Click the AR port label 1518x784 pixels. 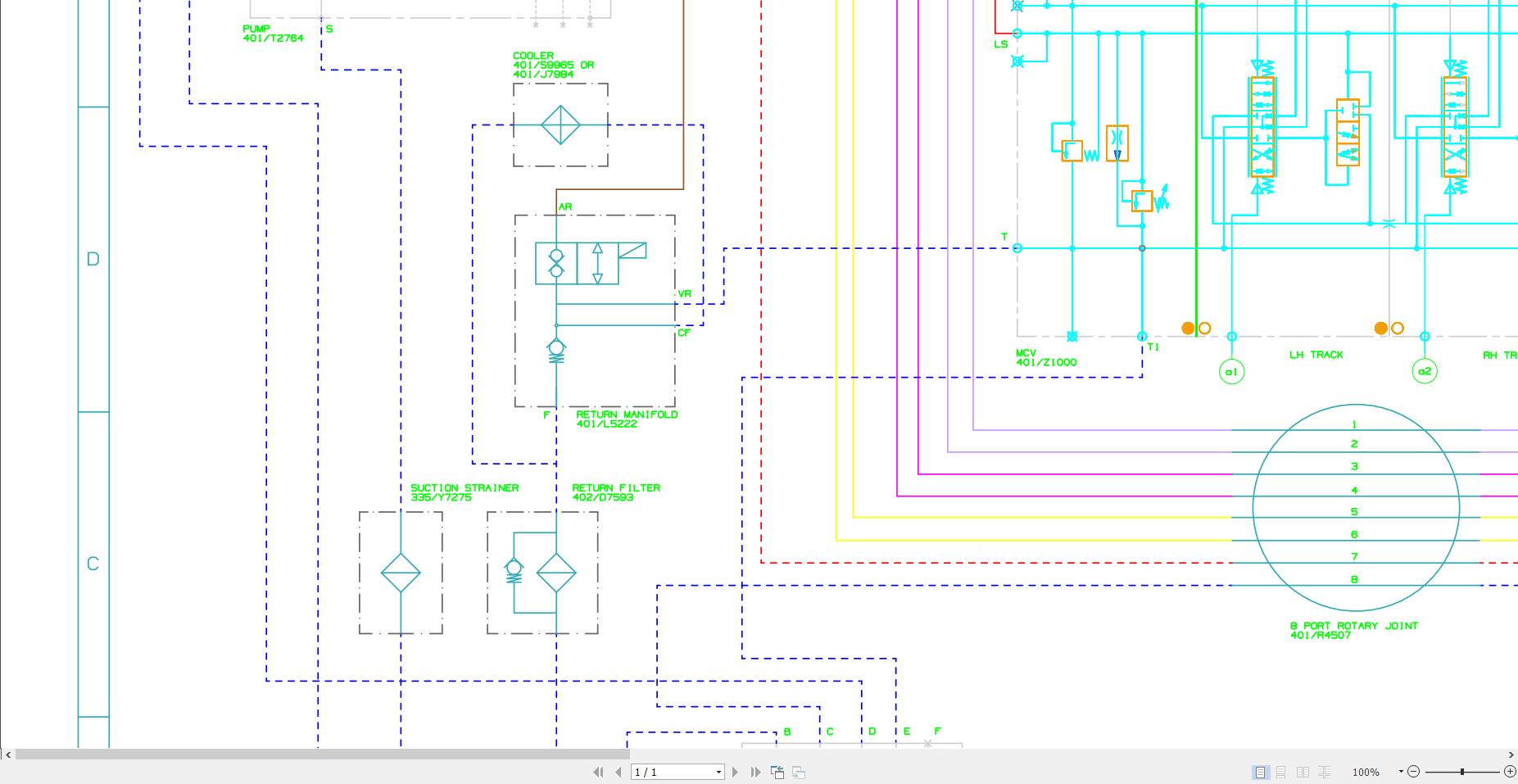point(565,207)
